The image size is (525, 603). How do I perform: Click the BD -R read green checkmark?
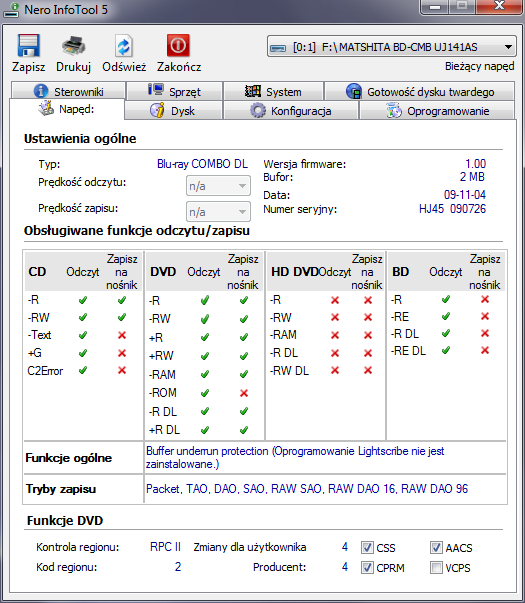(446, 299)
